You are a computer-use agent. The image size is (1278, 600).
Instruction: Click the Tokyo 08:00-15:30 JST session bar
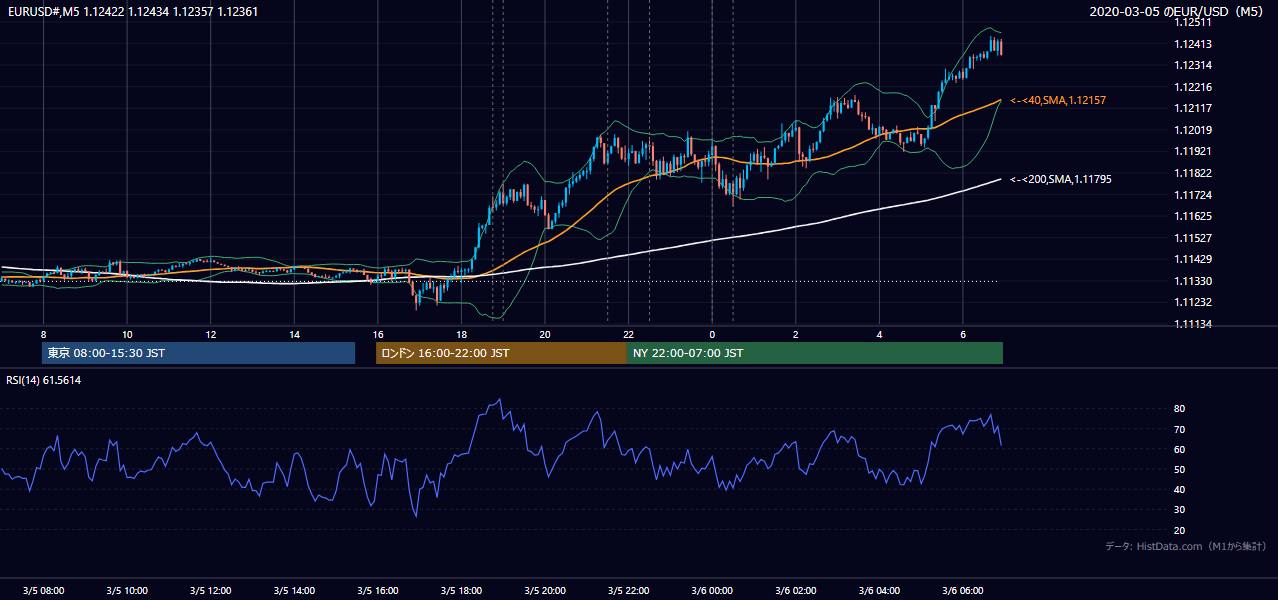(198, 353)
